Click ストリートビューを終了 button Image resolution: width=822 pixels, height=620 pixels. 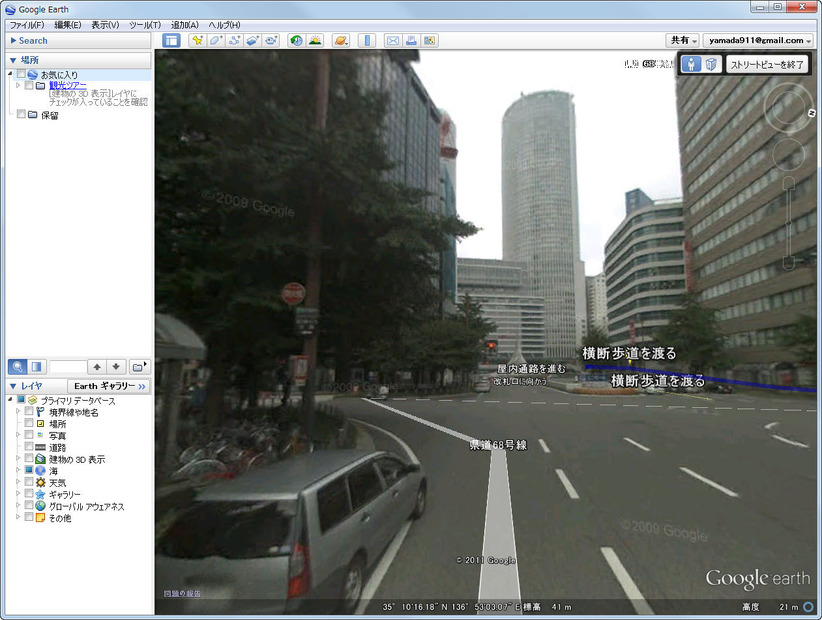767,64
